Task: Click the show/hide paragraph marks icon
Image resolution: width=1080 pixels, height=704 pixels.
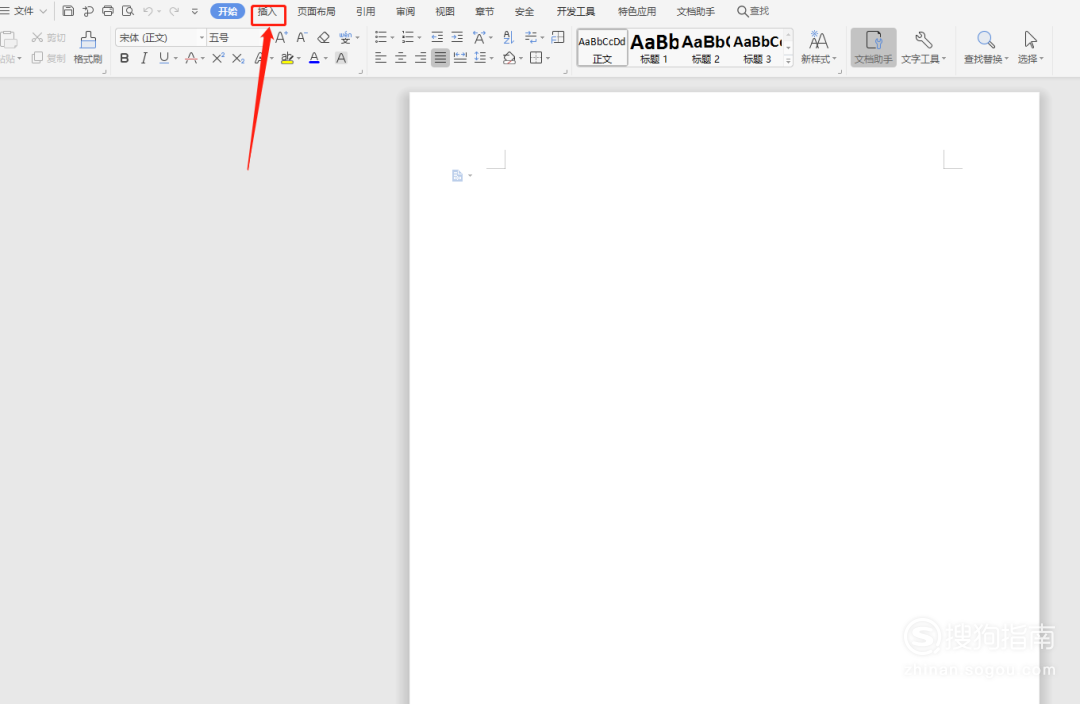Action: pos(530,37)
